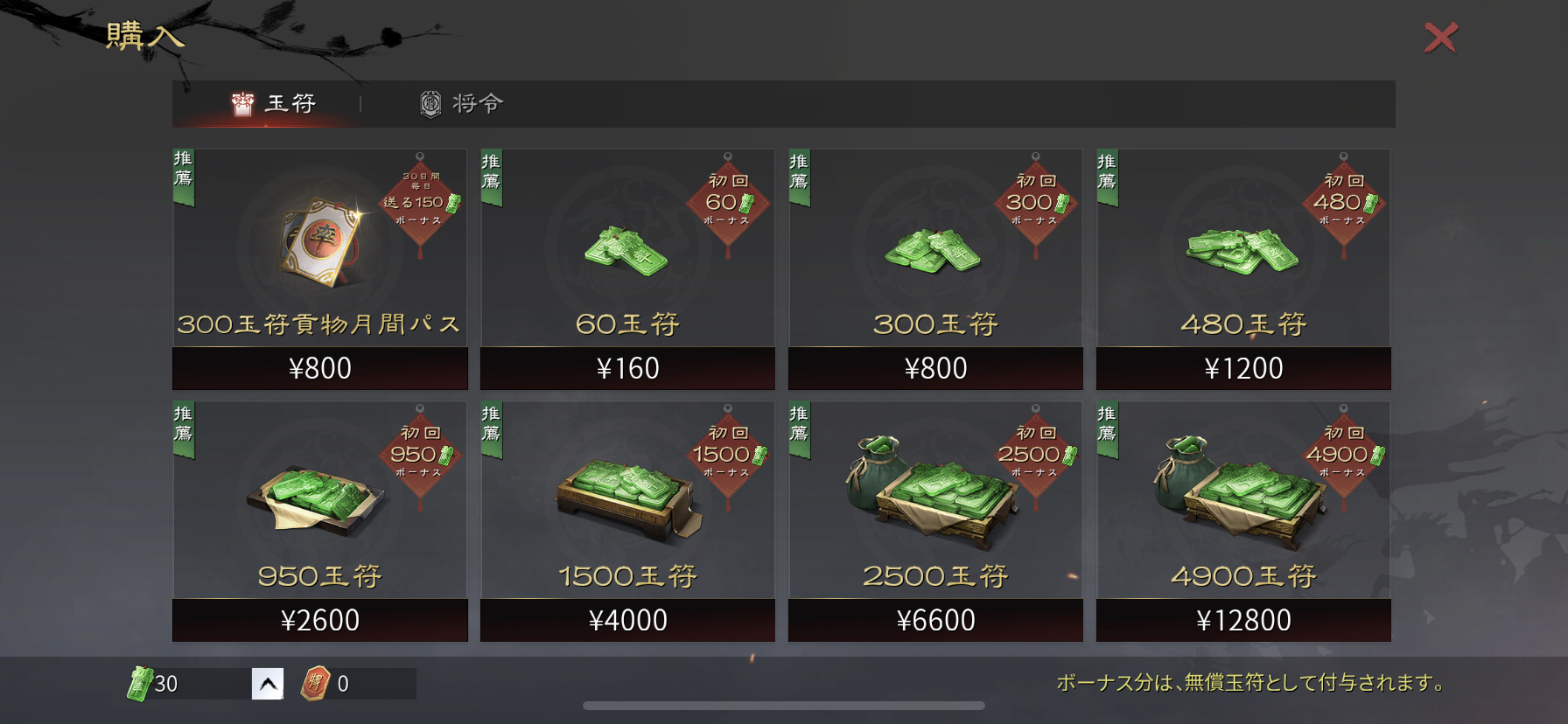This screenshot has width=1568, height=724.
Task: Purchase 480玉符 for ¥1200
Action: [x=1243, y=368]
